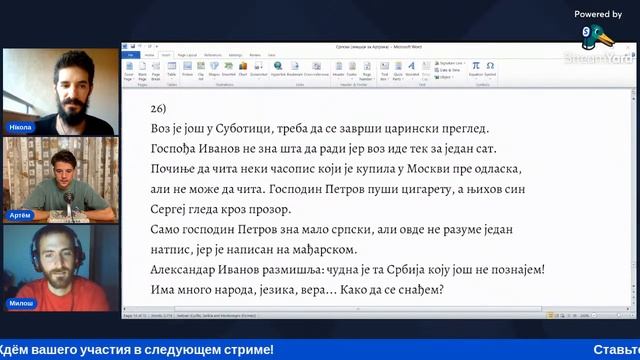Click the Screenshot tool icon
The width and height of the screenshot is (640, 360).
pos(258,69)
